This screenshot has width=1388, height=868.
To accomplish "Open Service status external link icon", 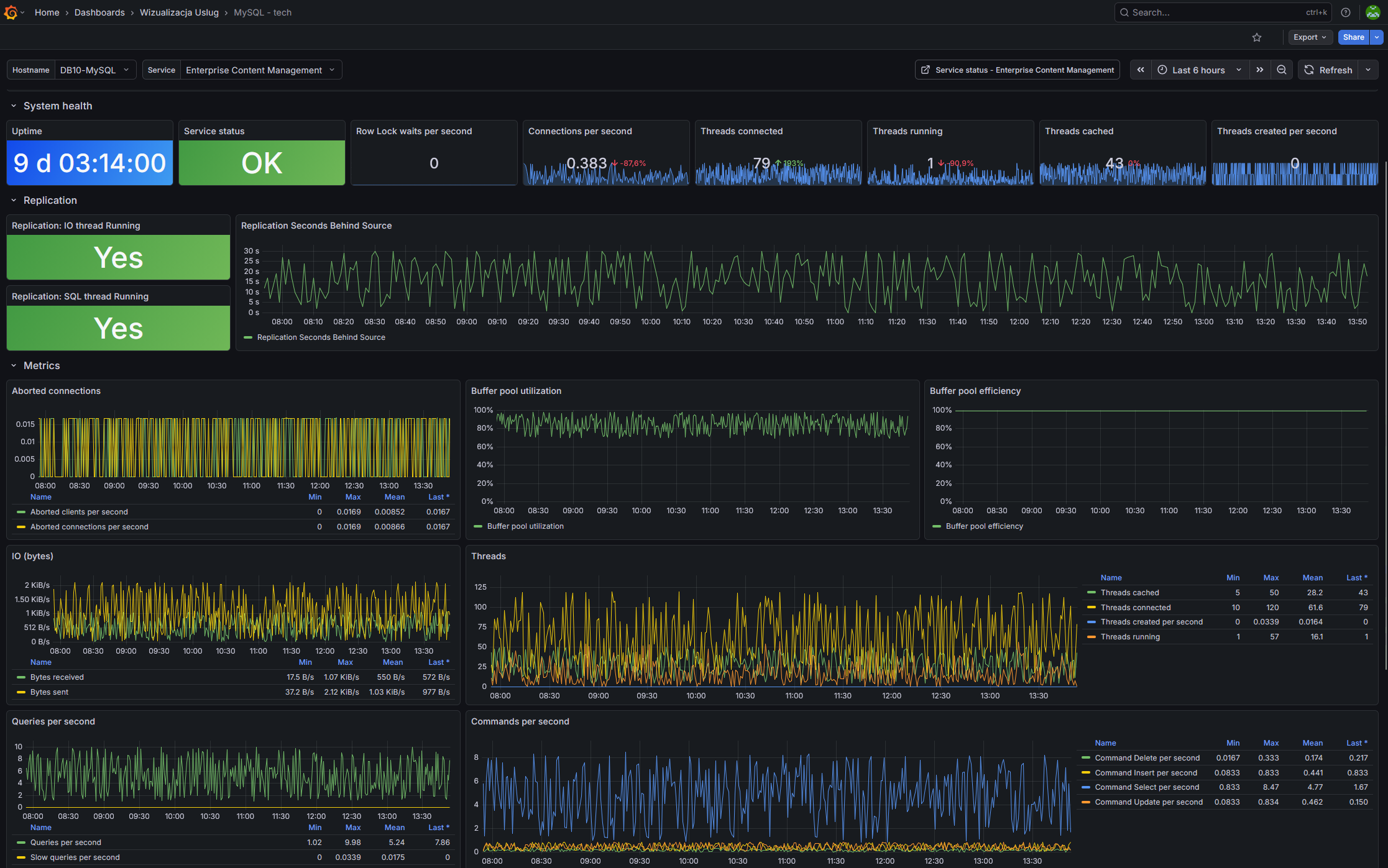I will (x=926, y=70).
